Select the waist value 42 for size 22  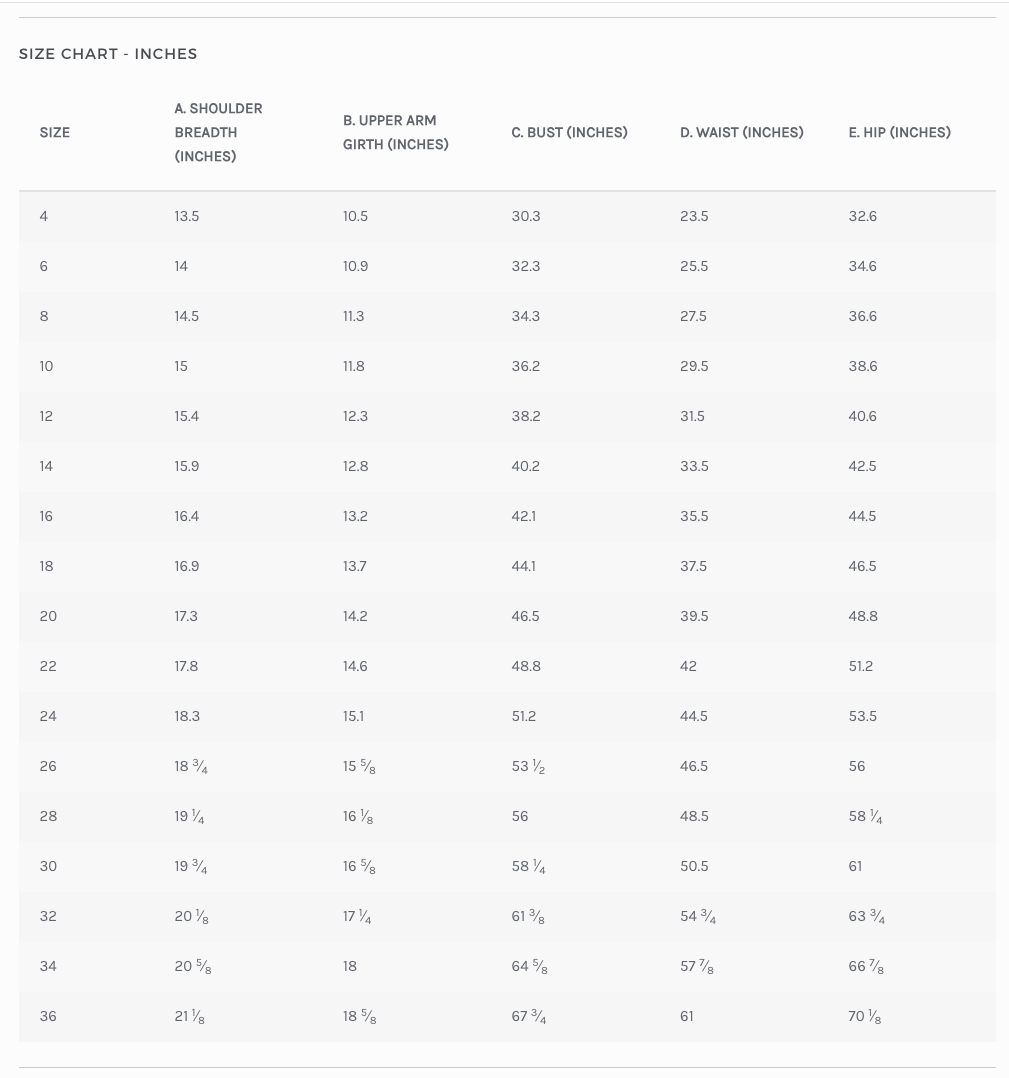tap(688, 666)
